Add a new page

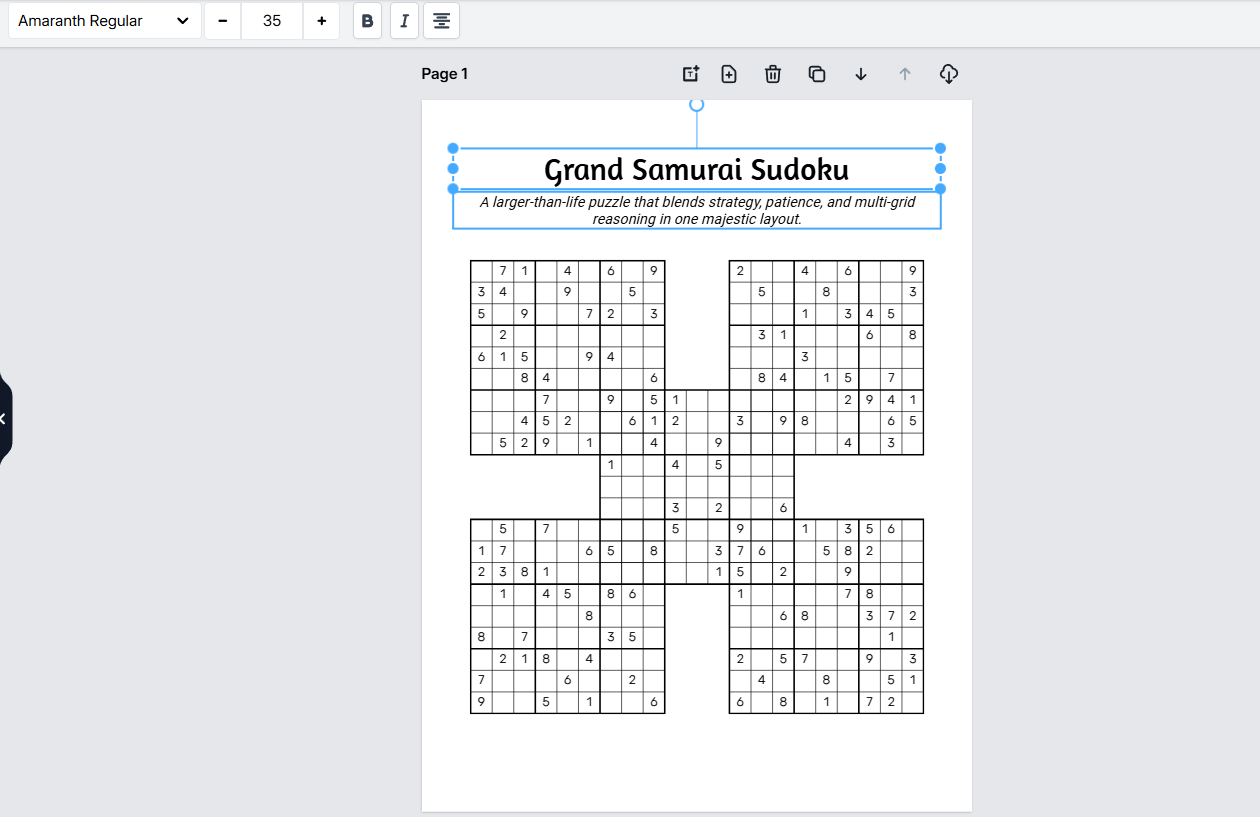pos(729,74)
